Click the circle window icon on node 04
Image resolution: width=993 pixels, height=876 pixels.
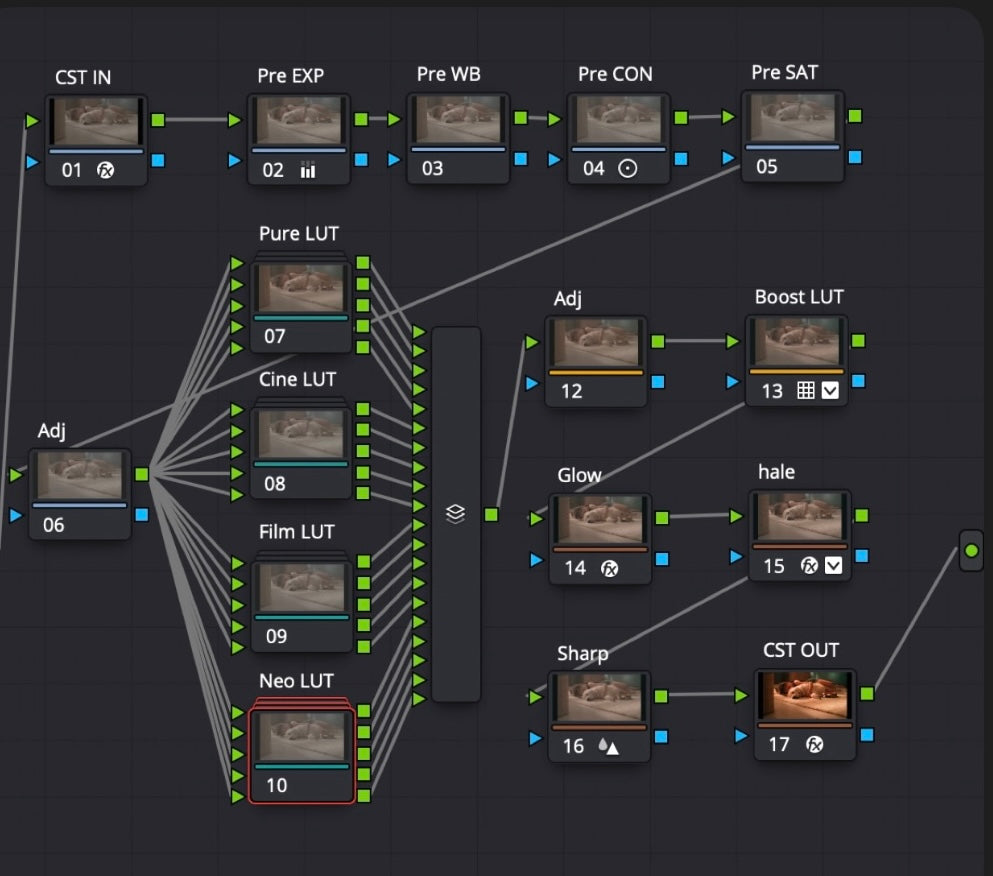[x=628, y=168]
